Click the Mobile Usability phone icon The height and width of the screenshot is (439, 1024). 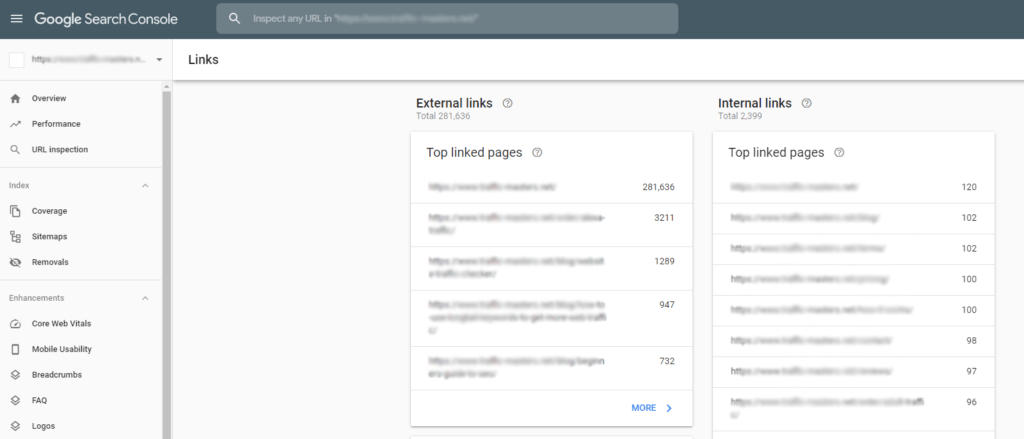(x=16, y=350)
